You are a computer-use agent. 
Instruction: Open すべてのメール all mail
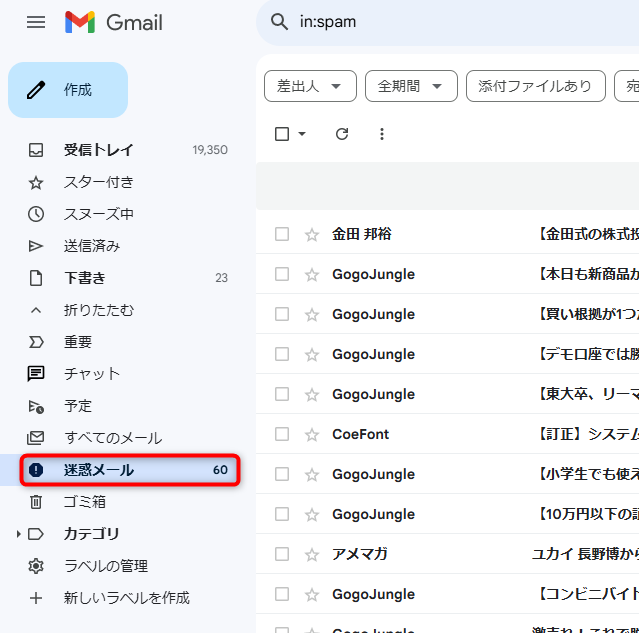128,438
